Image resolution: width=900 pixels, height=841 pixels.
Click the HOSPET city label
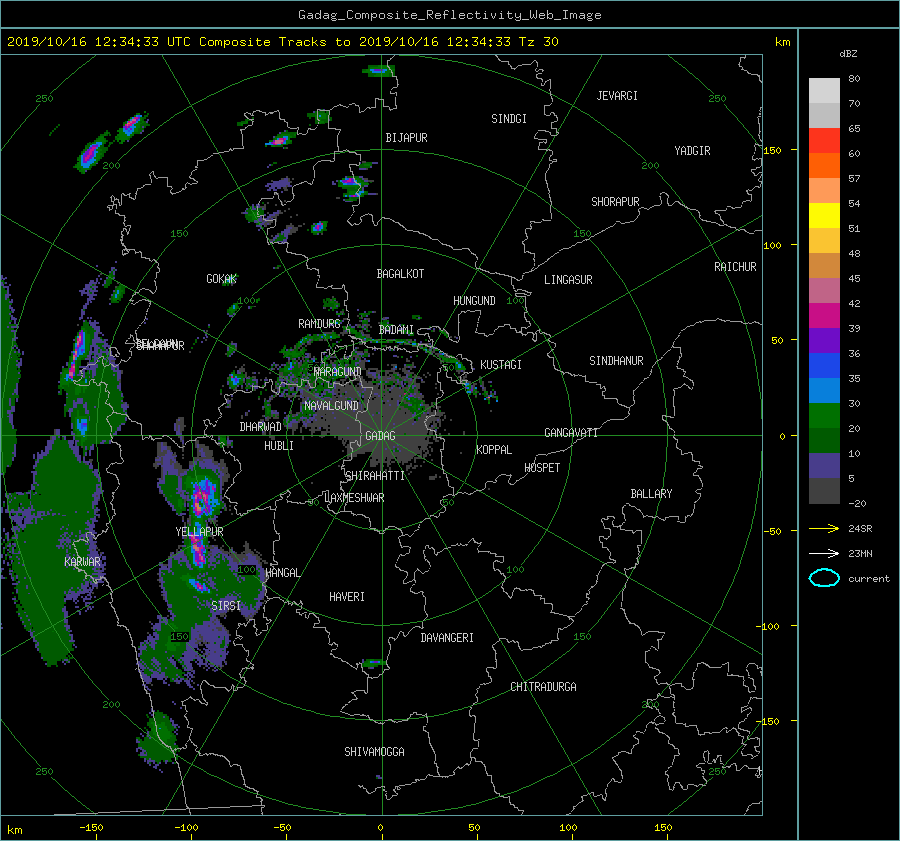(542, 468)
